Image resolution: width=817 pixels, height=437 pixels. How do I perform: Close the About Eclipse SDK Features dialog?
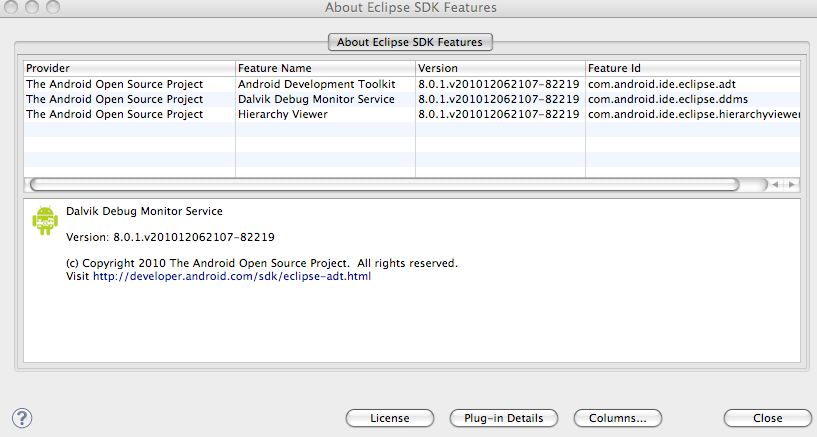(768, 418)
